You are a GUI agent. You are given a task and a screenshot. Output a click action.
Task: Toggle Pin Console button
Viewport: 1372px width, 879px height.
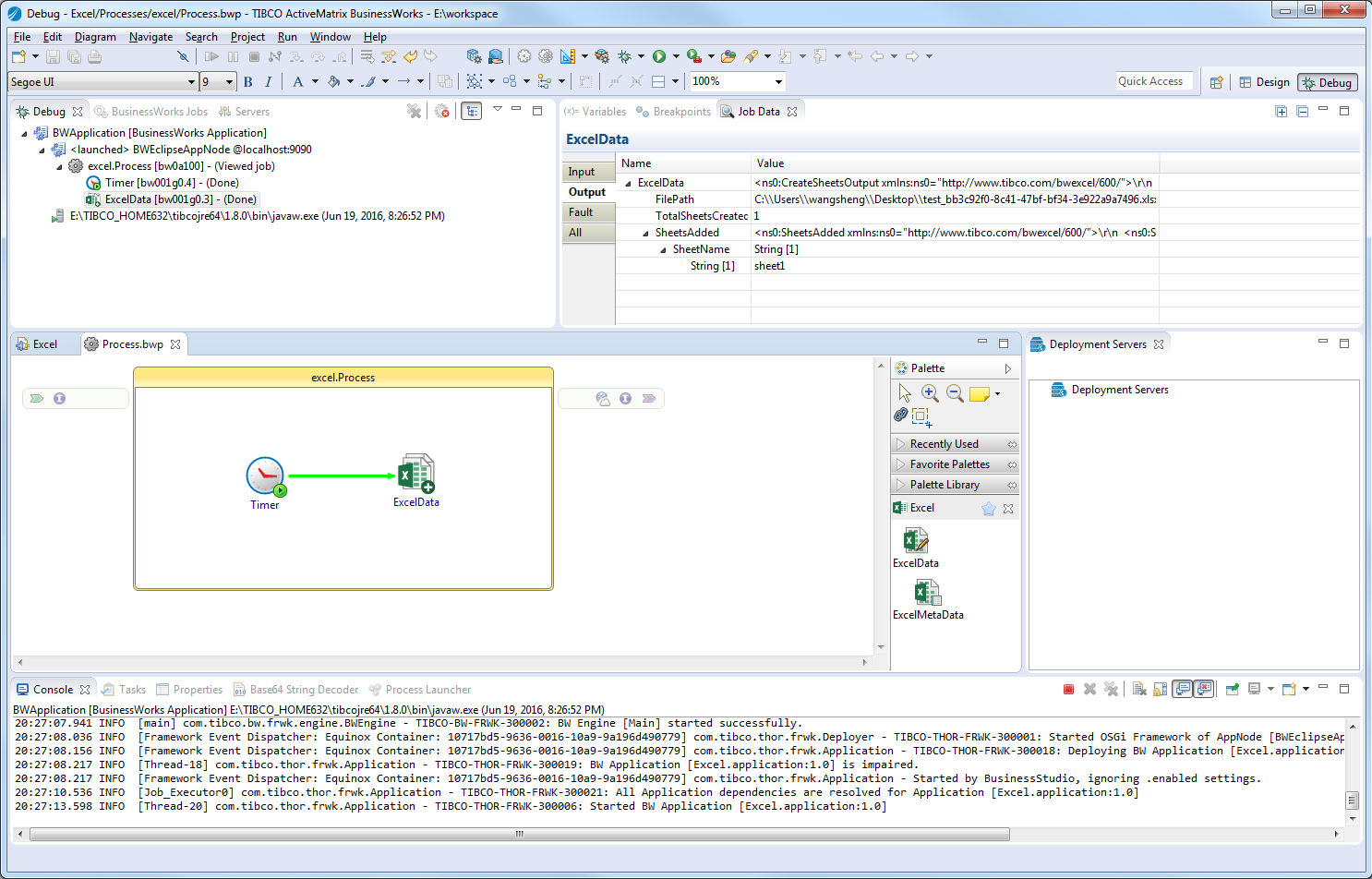(1232, 689)
